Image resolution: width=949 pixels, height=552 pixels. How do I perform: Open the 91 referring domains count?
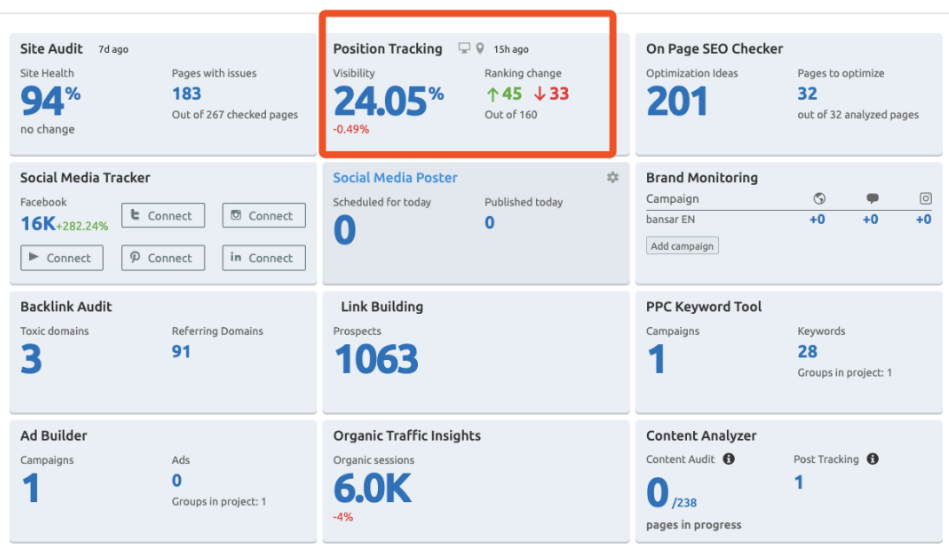[181, 351]
